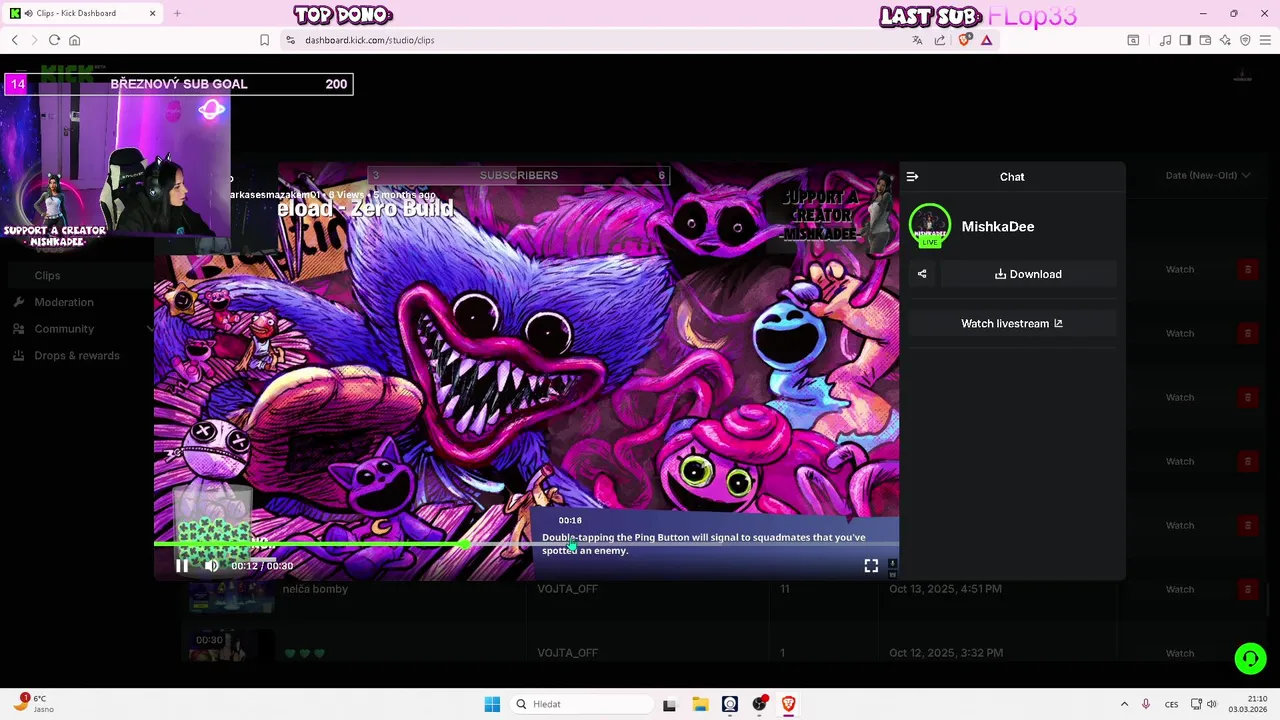The height and width of the screenshot is (720, 1280).
Task: Click the taskbar microphone icon
Action: (1146, 704)
